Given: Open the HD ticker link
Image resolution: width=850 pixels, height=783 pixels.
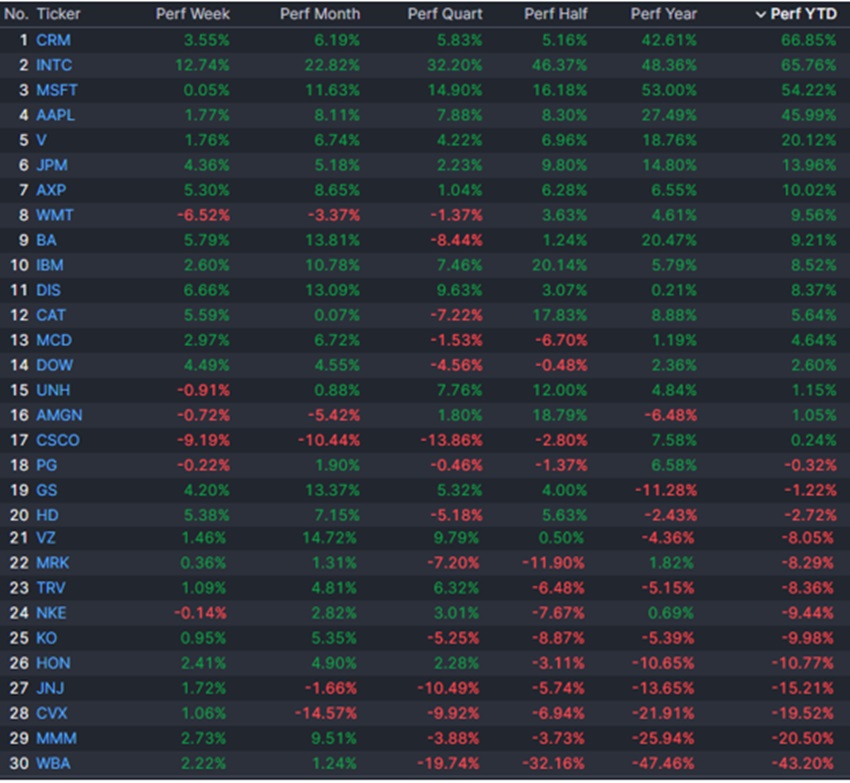Looking at the screenshot, I should click(47, 515).
